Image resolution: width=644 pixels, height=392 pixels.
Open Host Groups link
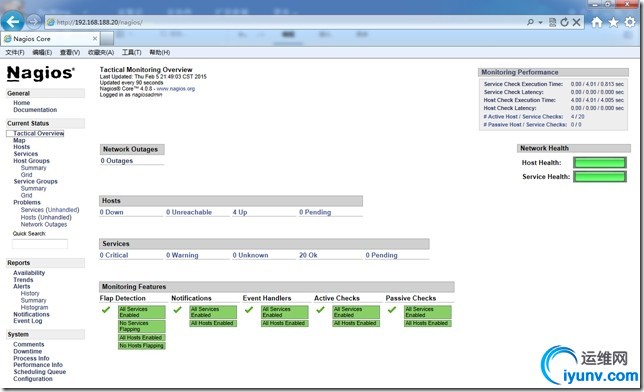(31, 161)
